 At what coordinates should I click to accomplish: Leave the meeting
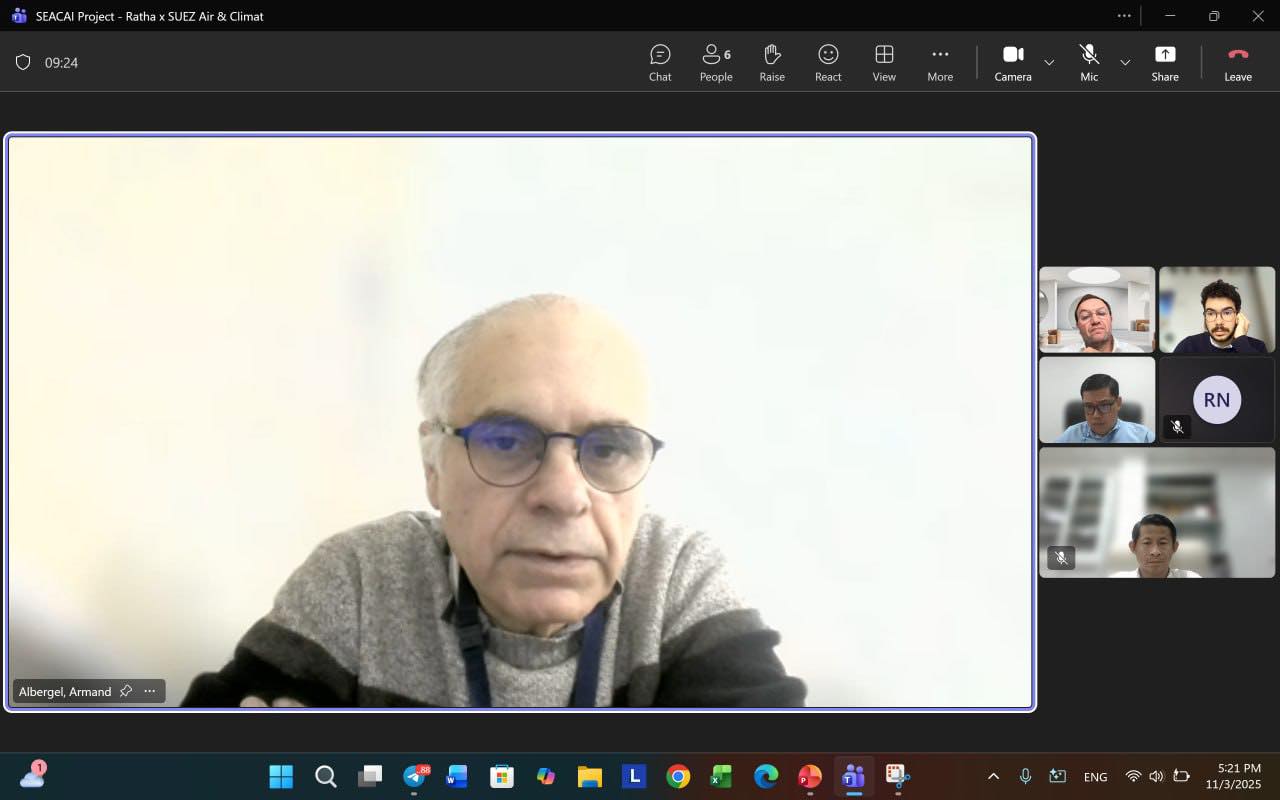[x=1238, y=62]
